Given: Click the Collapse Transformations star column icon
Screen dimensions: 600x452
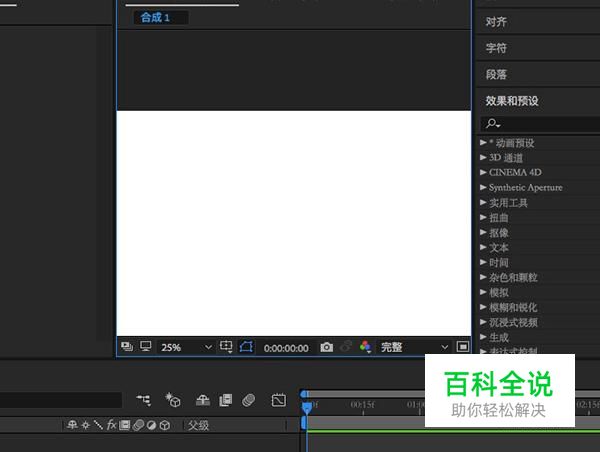Looking at the screenshot, I should point(86,425).
